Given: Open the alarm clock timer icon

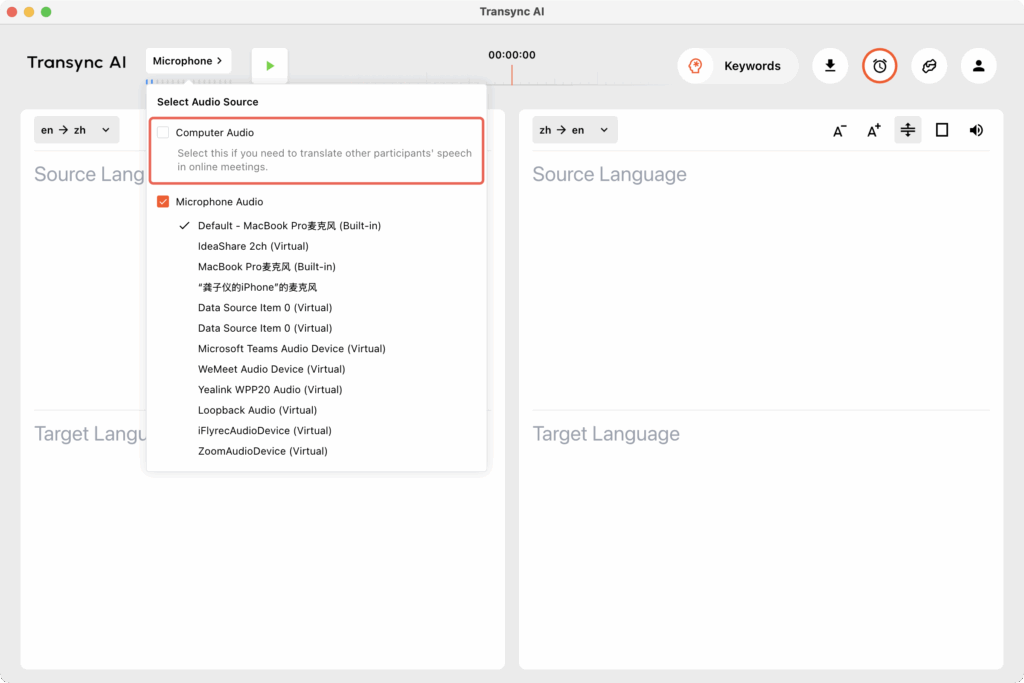Looking at the screenshot, I should coord(880,66).
